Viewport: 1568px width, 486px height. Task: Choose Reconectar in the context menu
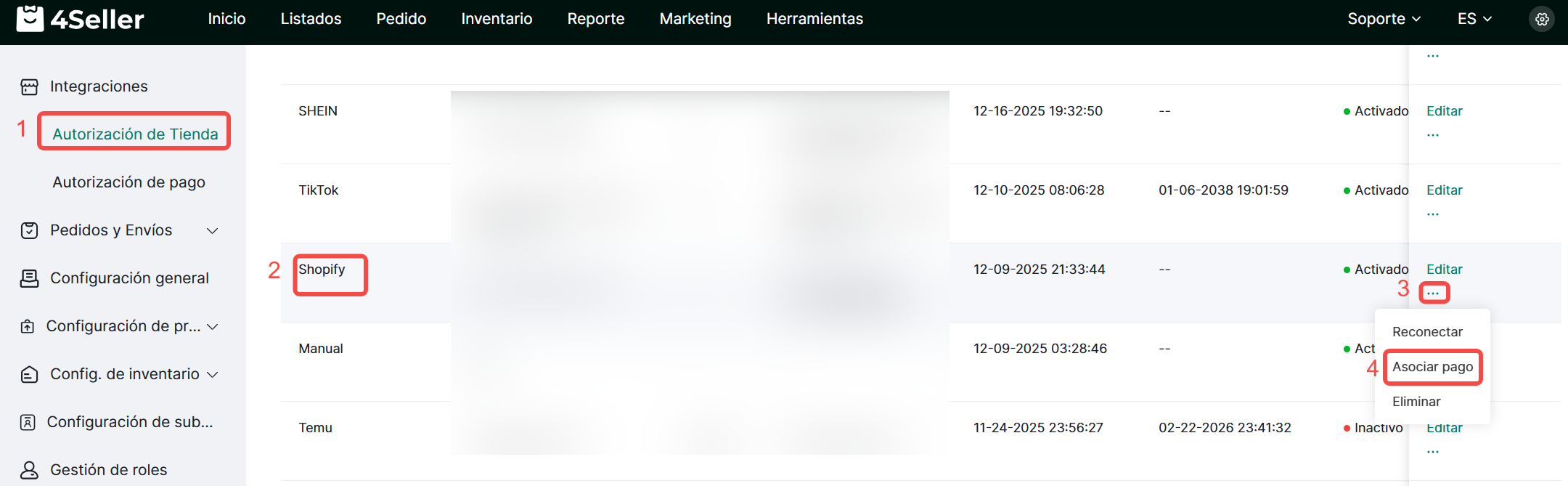(x=1427, y=332)
